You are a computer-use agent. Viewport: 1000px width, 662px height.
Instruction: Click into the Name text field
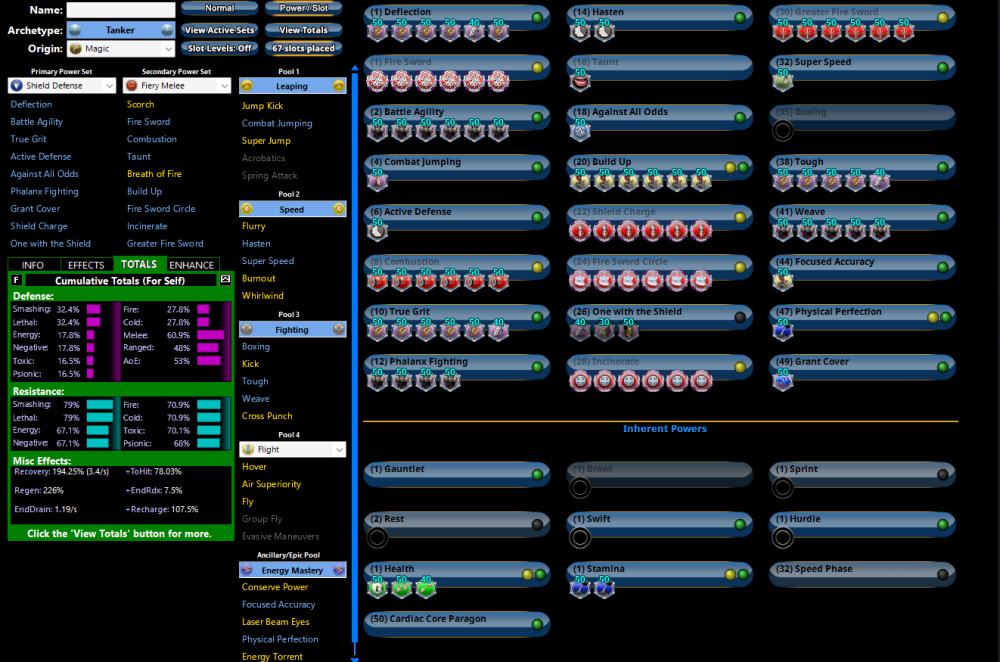[x=120, y=10]
